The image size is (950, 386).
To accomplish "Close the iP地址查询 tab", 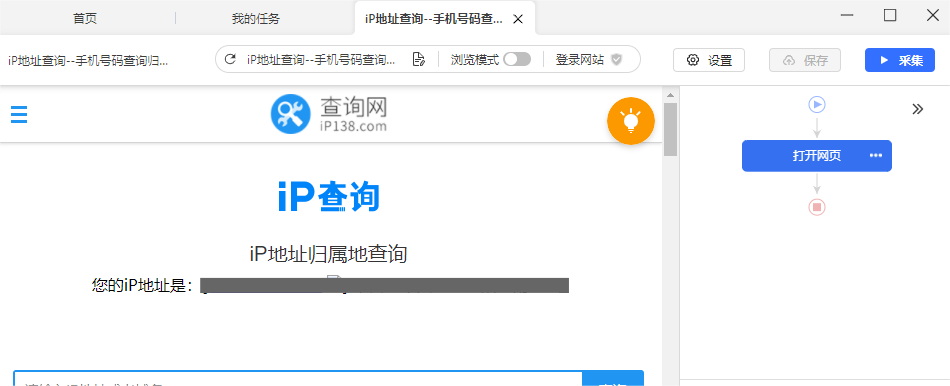I will click(x=518, y=19).
